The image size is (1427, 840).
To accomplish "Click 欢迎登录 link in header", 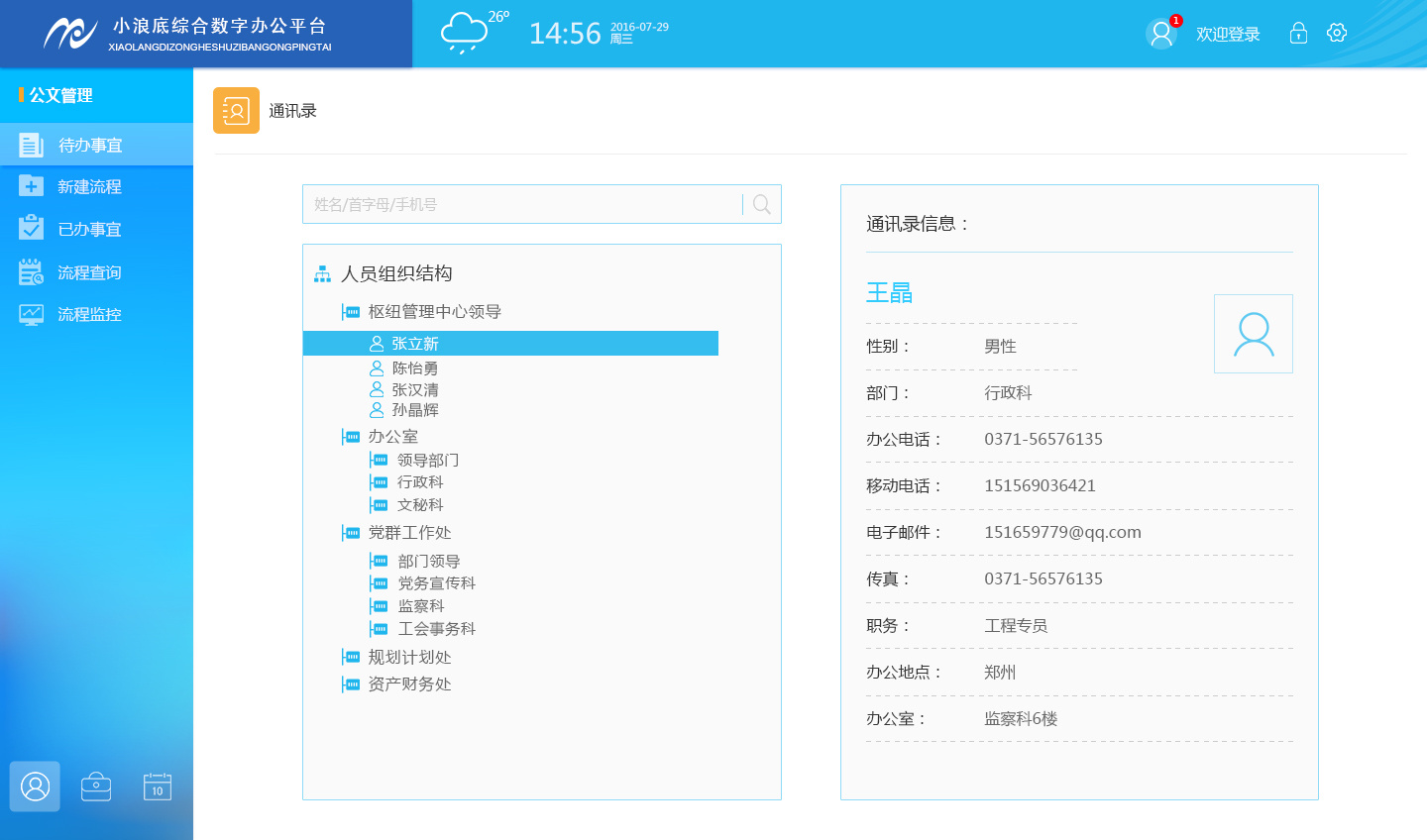I will click(x=1228, y=34).
